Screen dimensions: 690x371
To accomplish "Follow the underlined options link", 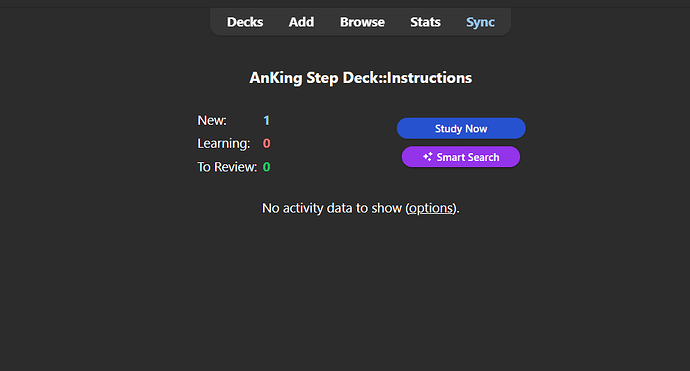I will [x=431, y=208].
